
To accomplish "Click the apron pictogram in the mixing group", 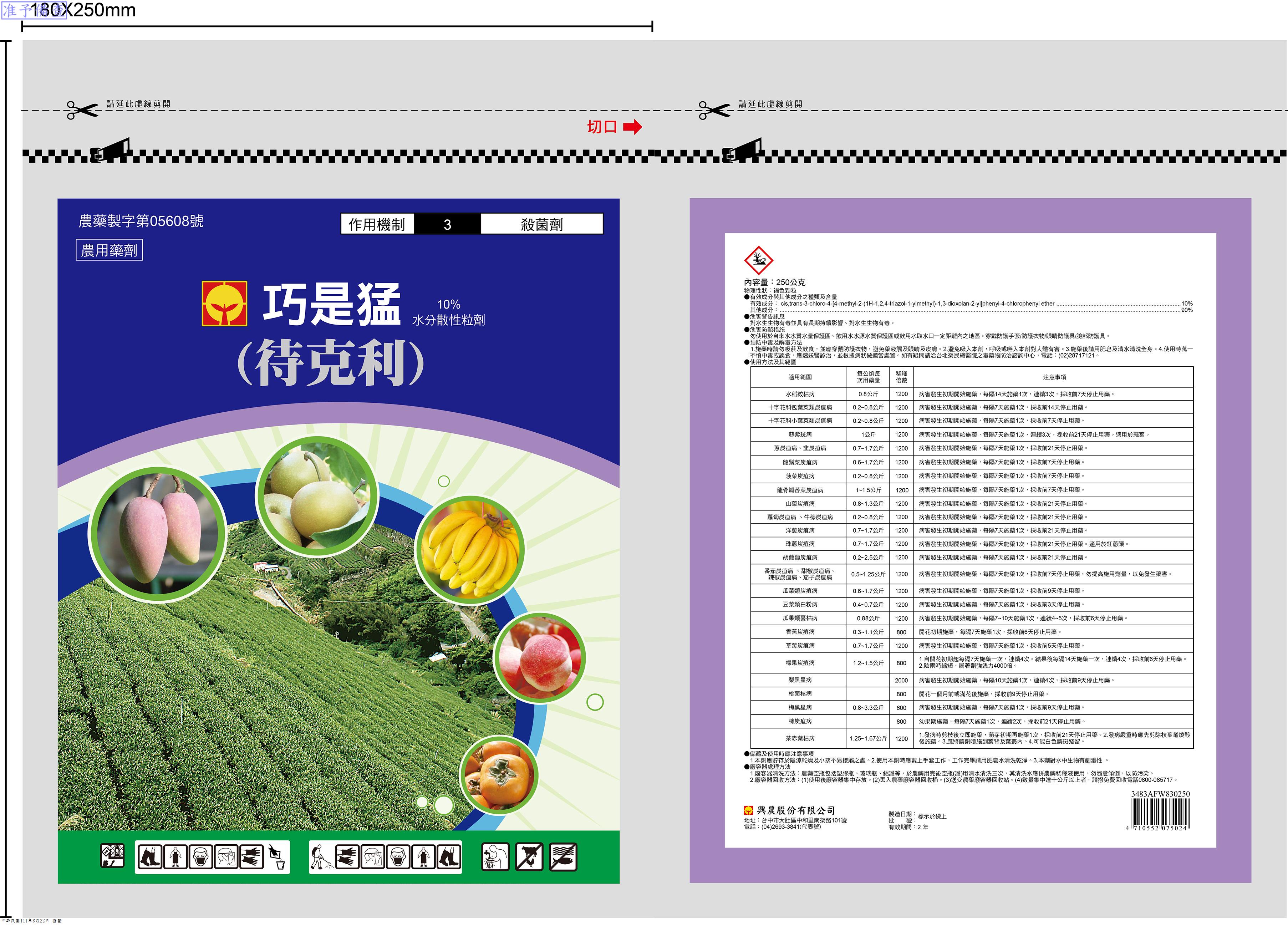I will coord(175,857).
